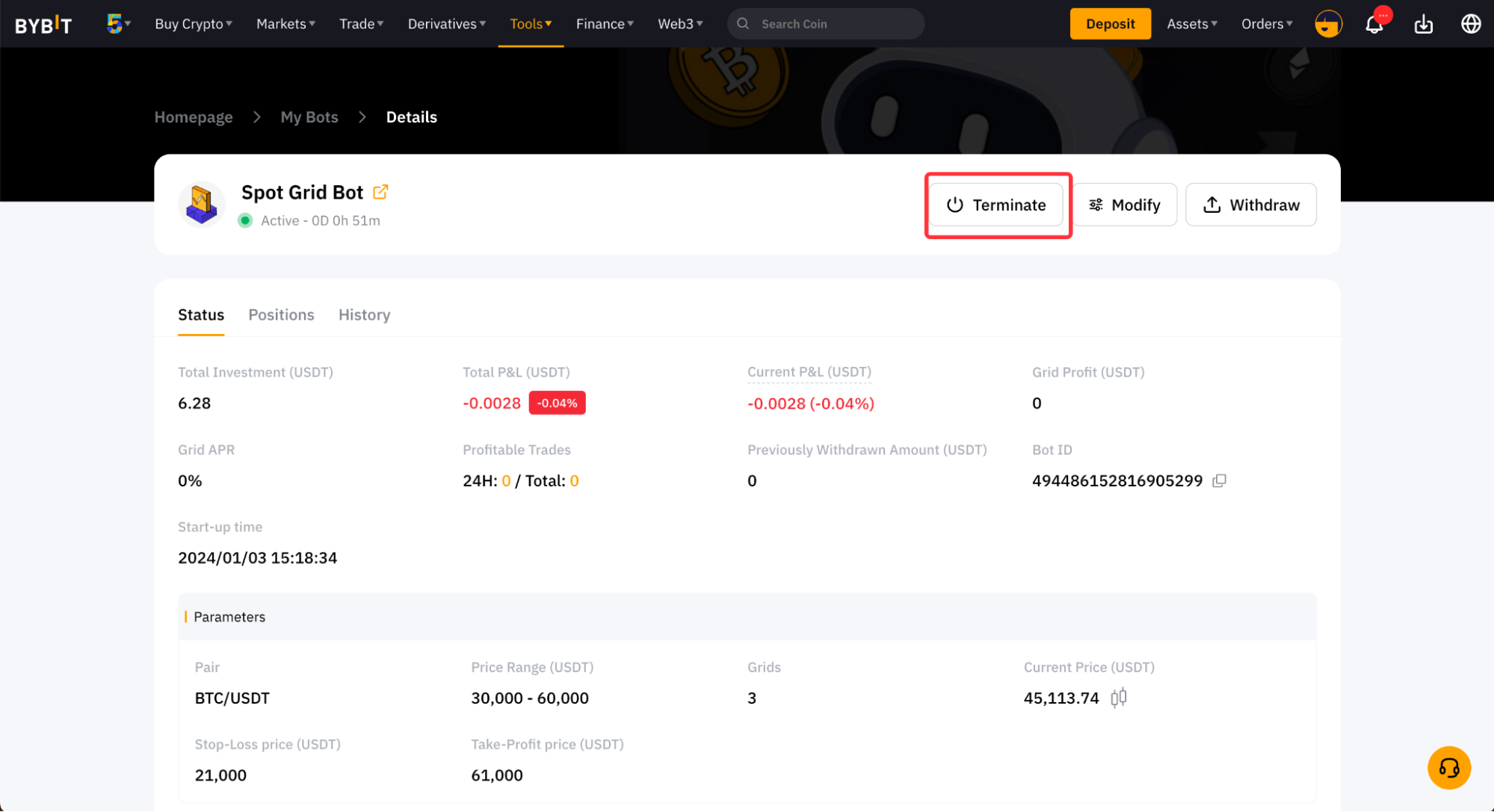
Task: Open the Orders dropdown
Action: [x=1266, y=24]
